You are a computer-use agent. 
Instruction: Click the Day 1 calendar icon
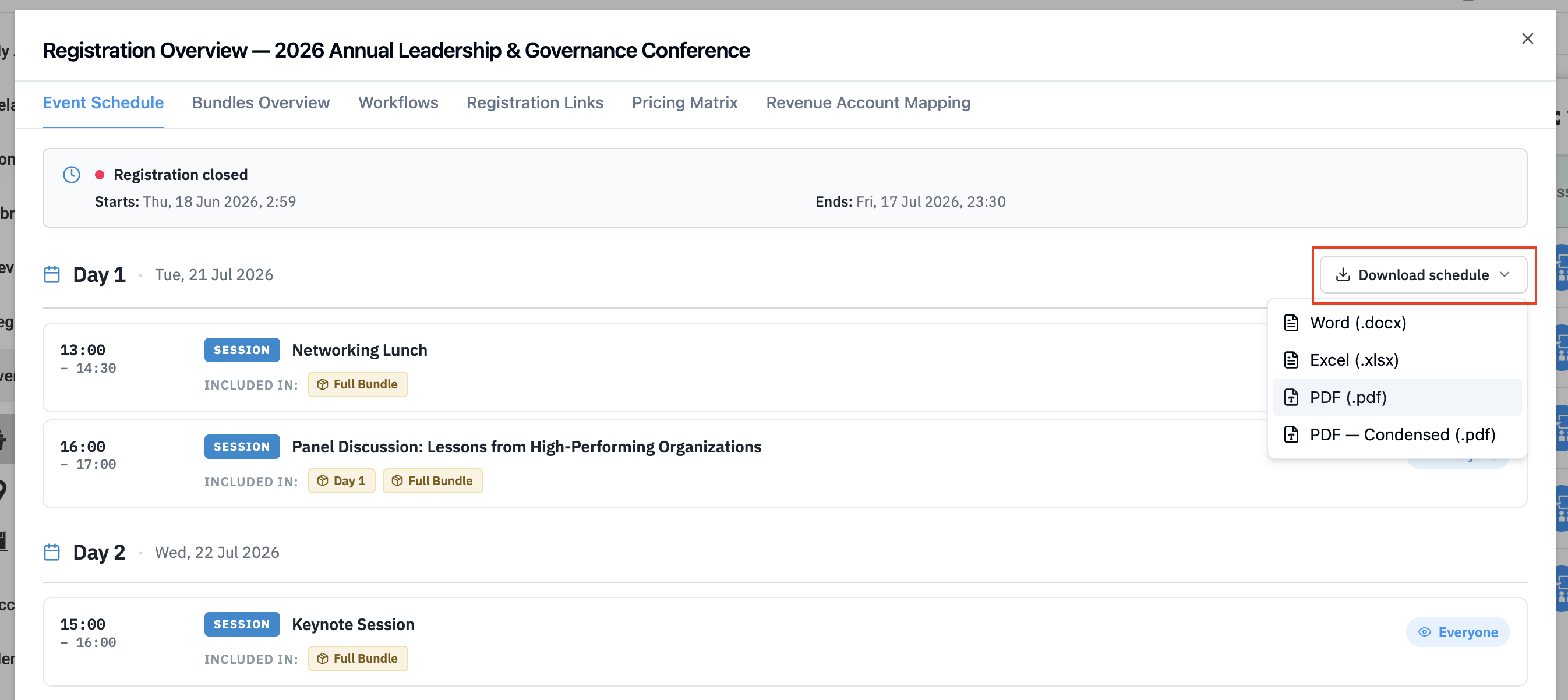(52, 274)
